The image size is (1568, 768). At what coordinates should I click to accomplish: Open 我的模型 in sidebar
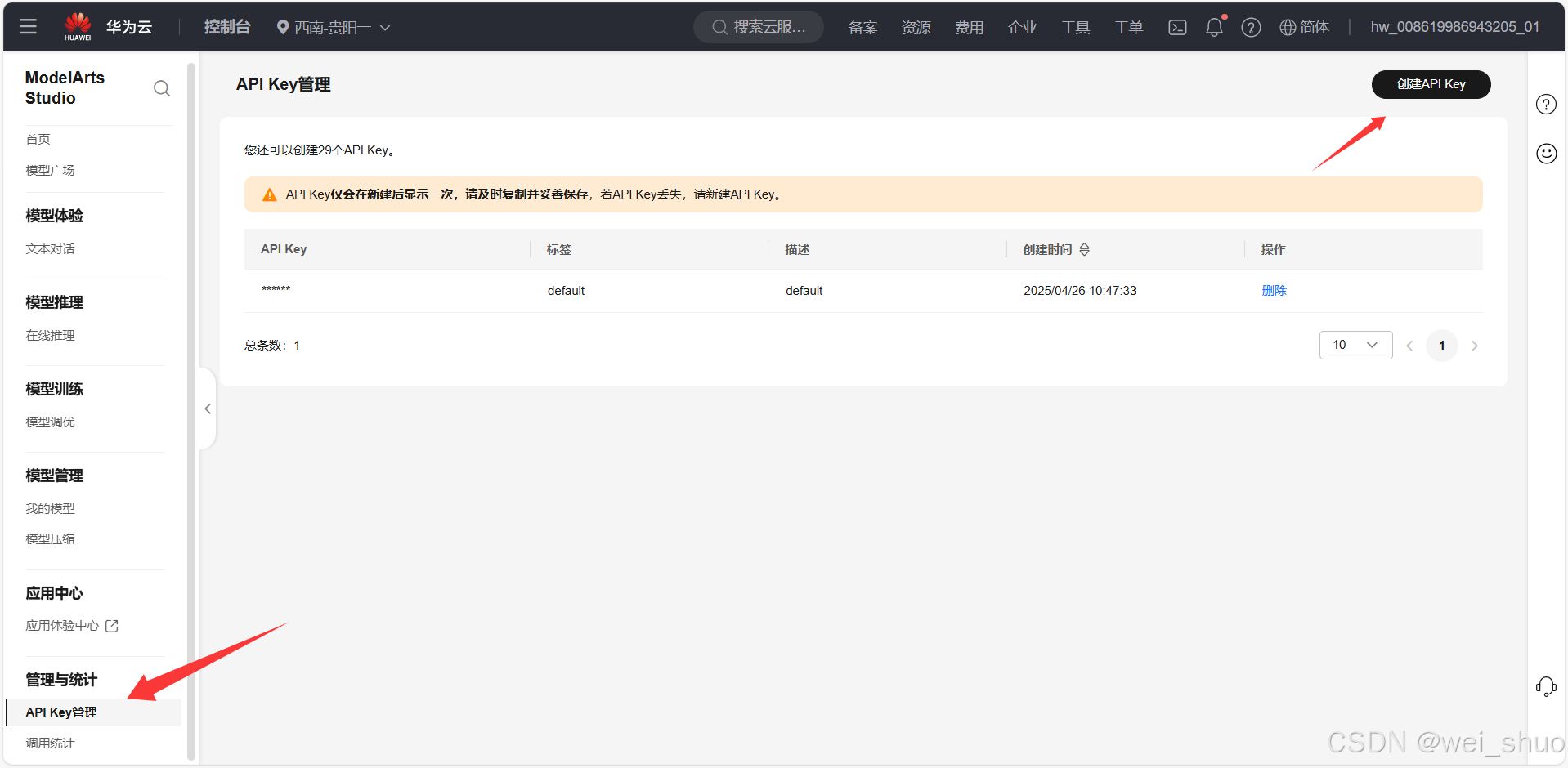click(50, 508)
